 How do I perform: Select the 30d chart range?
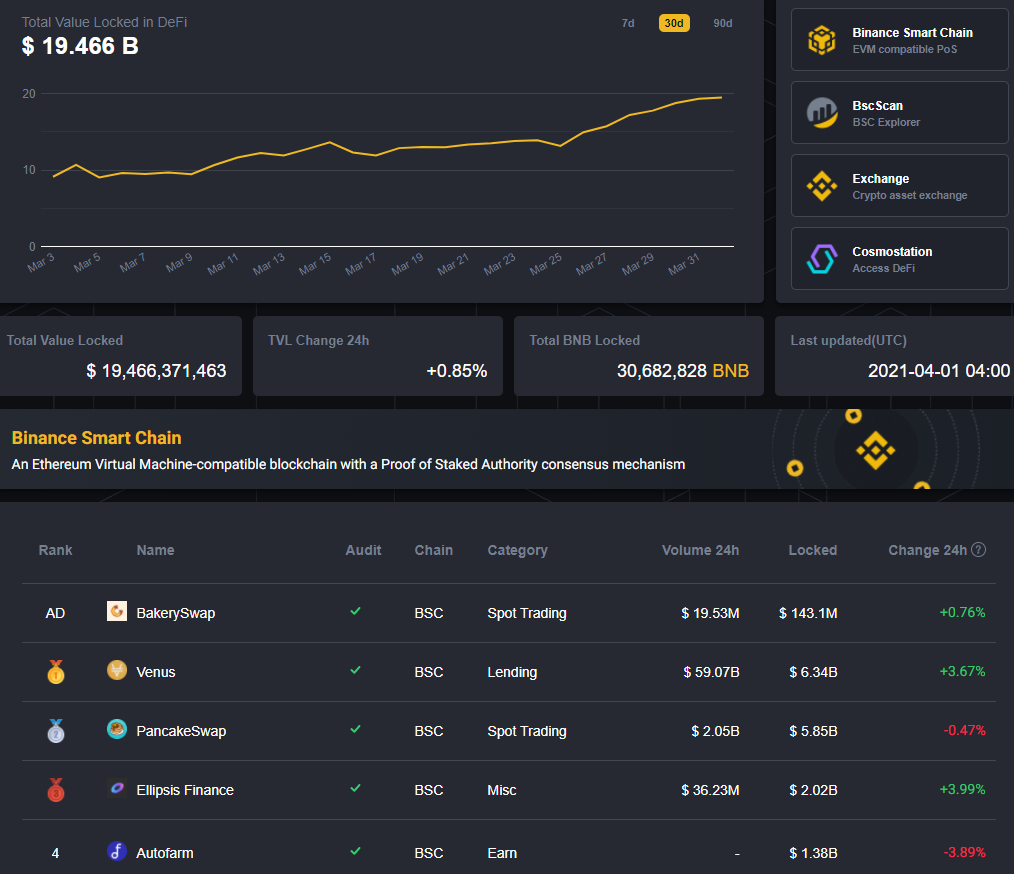pos(674,23)
